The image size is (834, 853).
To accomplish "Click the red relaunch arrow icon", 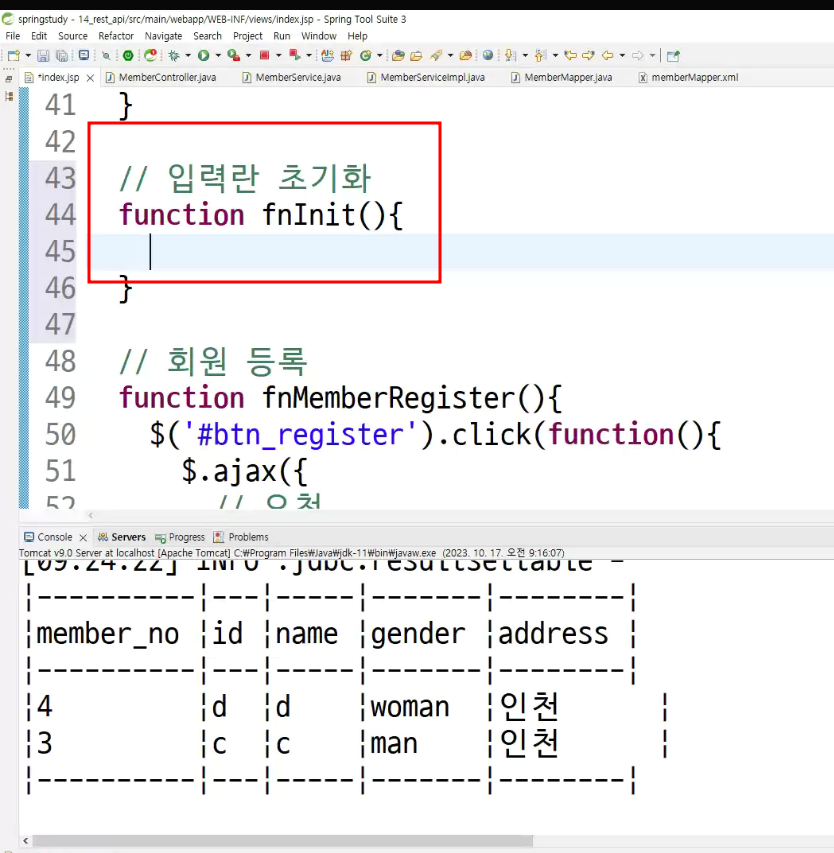I will [294, 55].
